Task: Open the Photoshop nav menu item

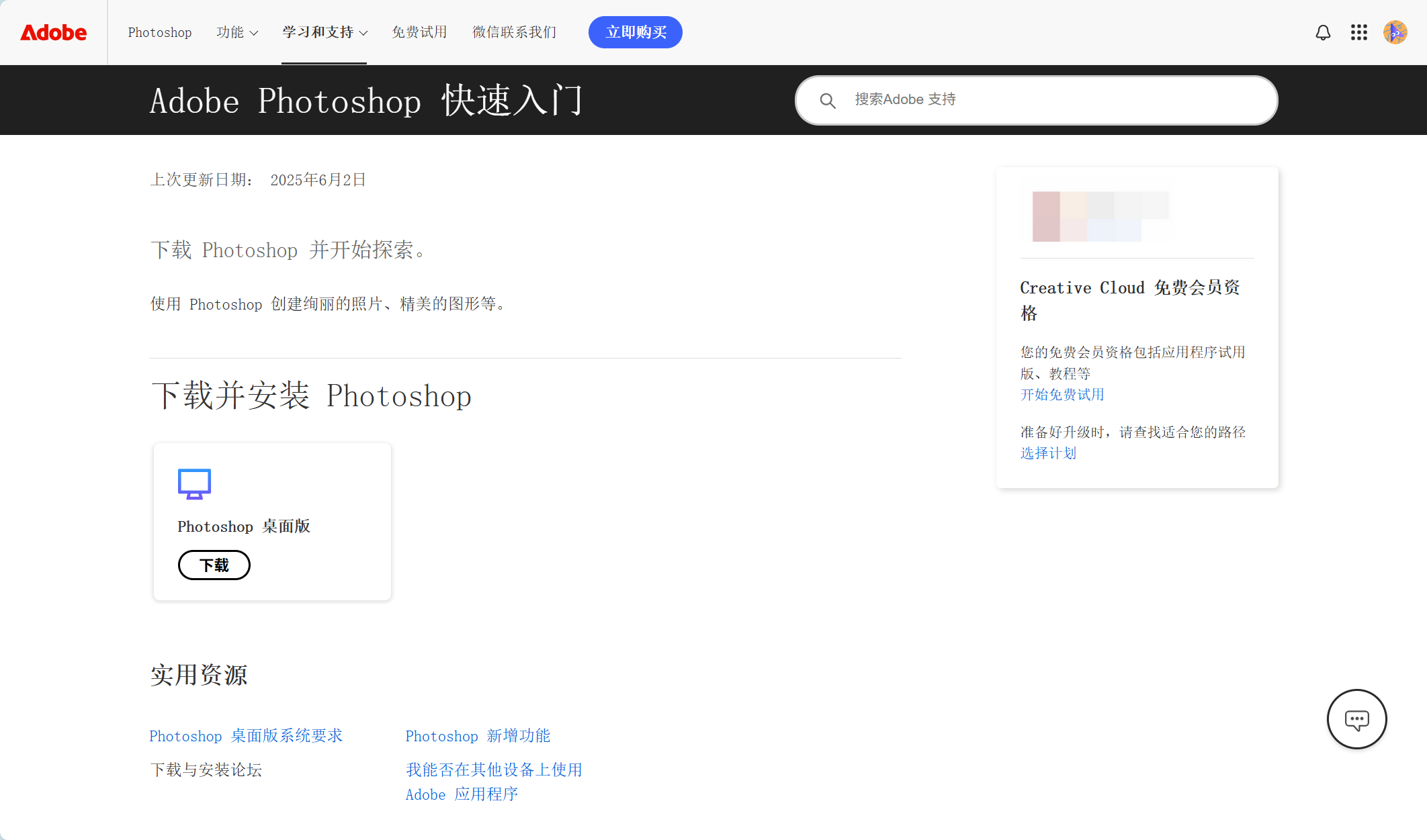Action: tap(160, 32)
